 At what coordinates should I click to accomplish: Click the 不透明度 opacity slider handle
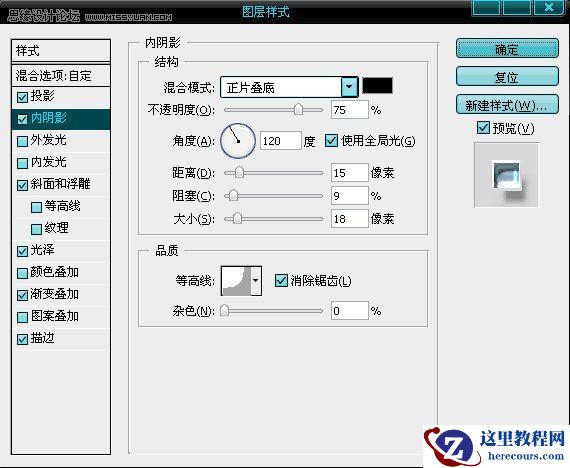click(298, 109)
